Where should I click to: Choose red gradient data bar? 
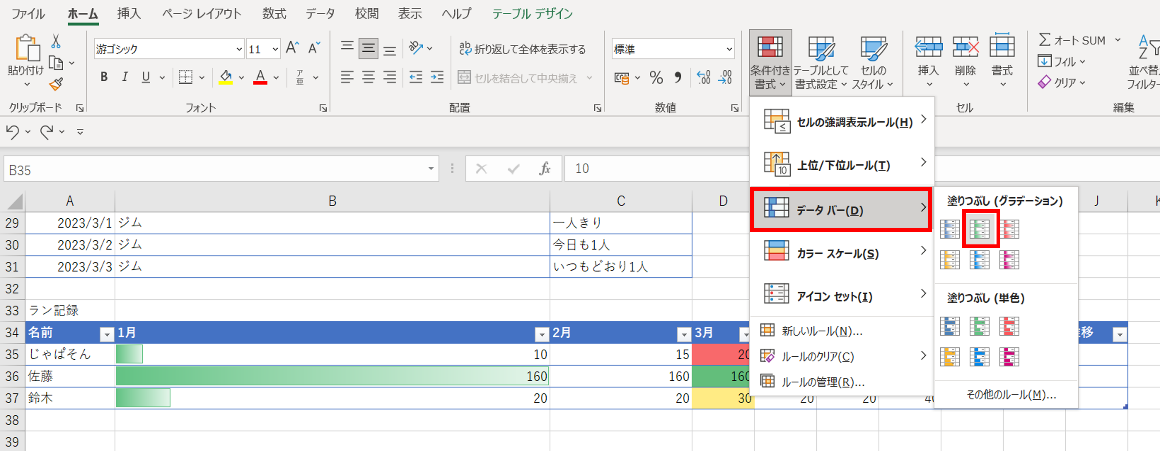coord(1010,229)
